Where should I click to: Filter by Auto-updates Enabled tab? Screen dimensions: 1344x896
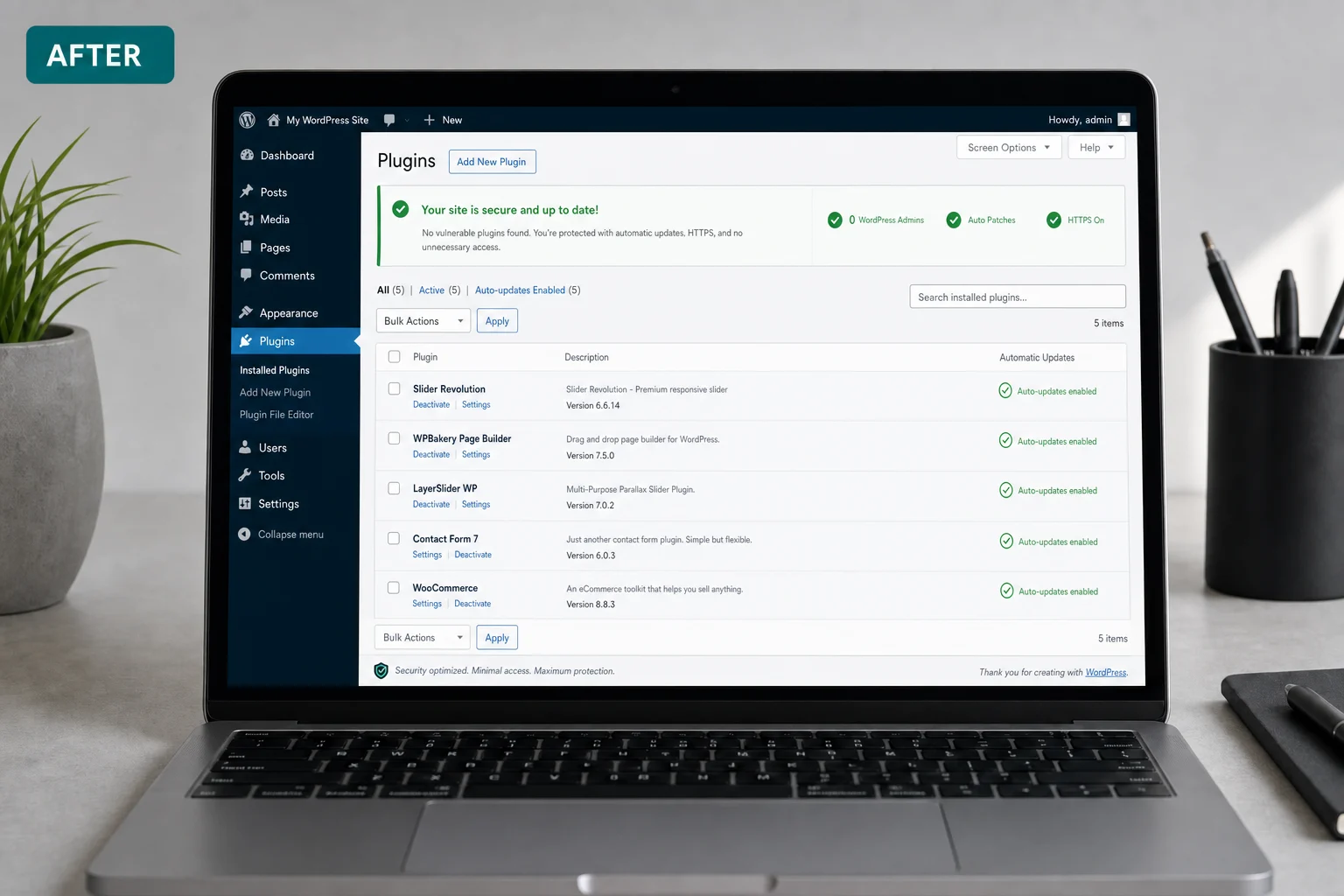[x=520, y=290]
